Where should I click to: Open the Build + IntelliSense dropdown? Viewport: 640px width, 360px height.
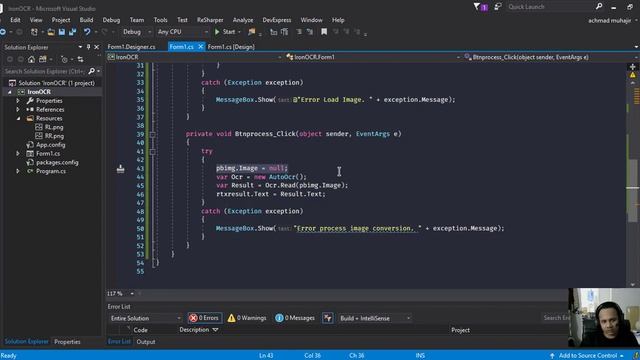tap(375, 318)
